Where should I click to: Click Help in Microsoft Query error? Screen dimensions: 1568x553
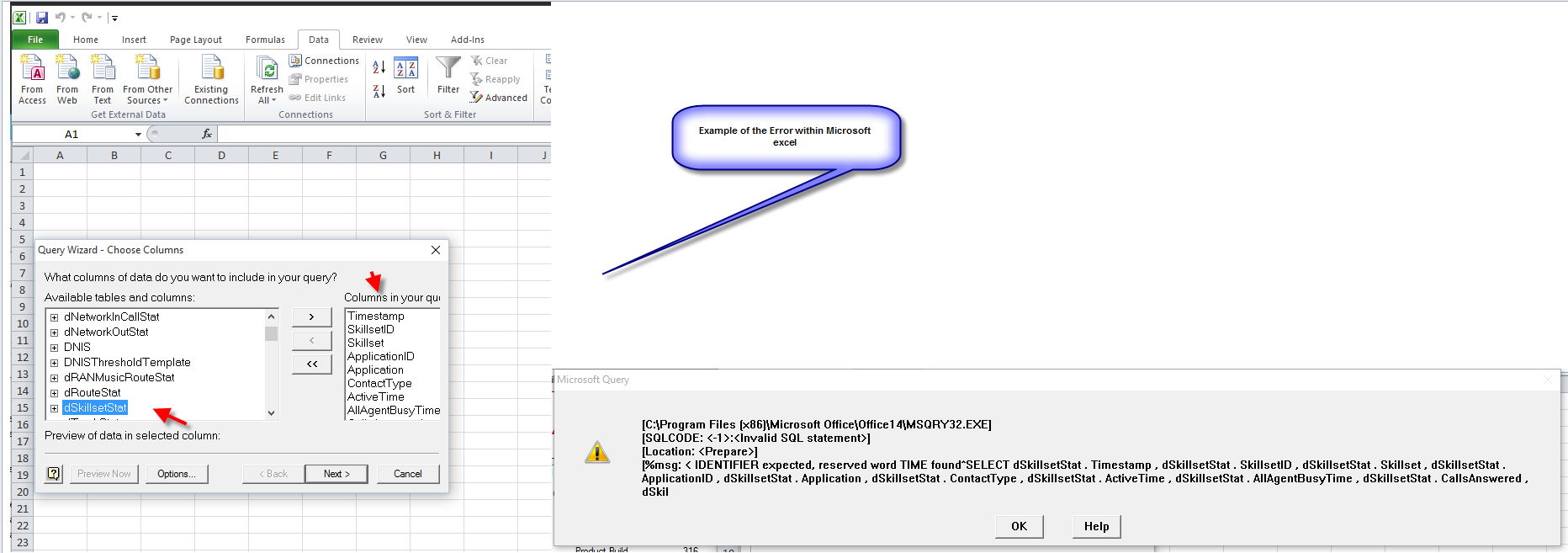pos(1096,526)
